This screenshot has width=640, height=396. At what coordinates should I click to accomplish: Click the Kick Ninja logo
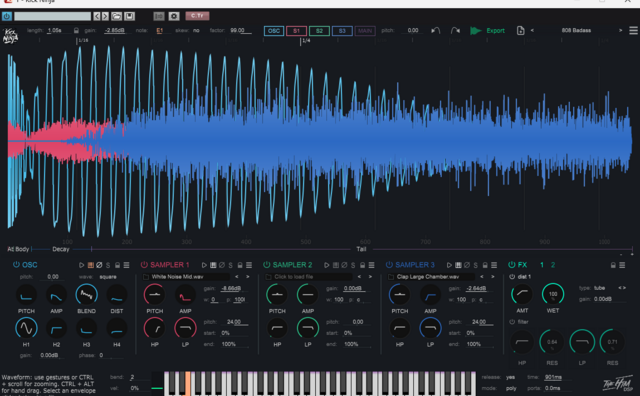point(10,36)
